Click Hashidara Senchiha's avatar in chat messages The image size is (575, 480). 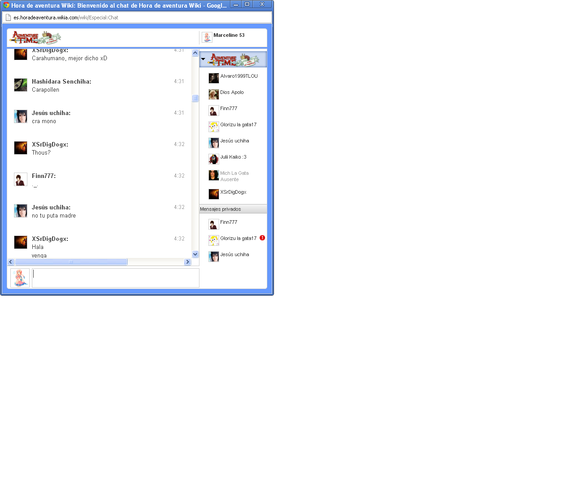click(21, 85)
